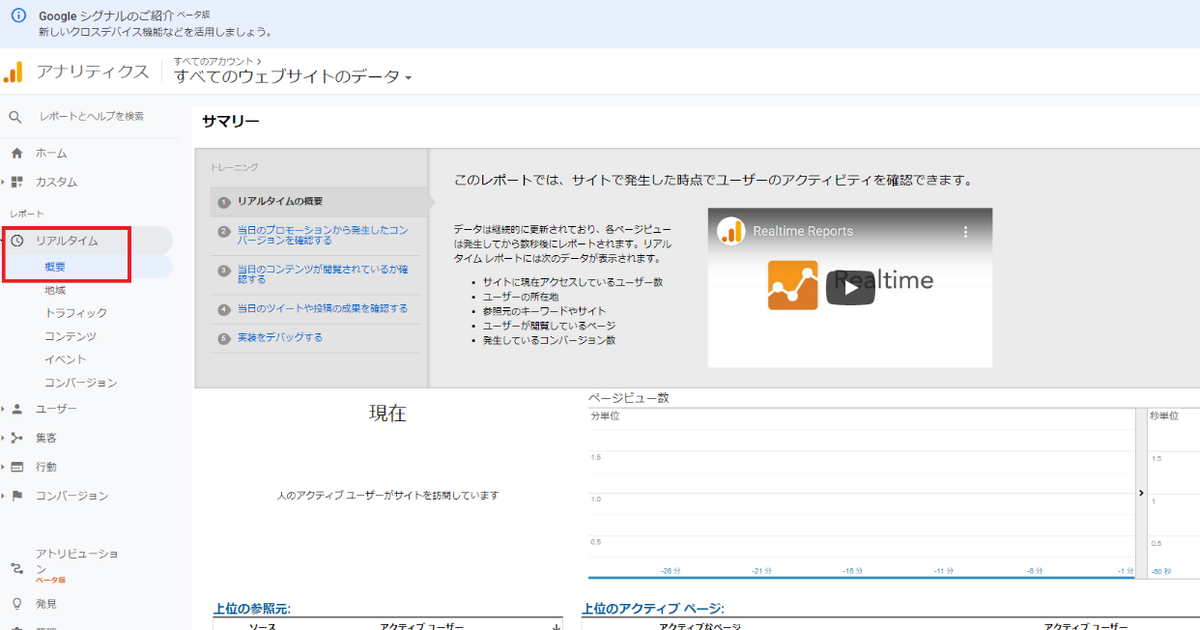Click the video channel logo icon
Screen dimensions: 1200x630
coord(731,231)
